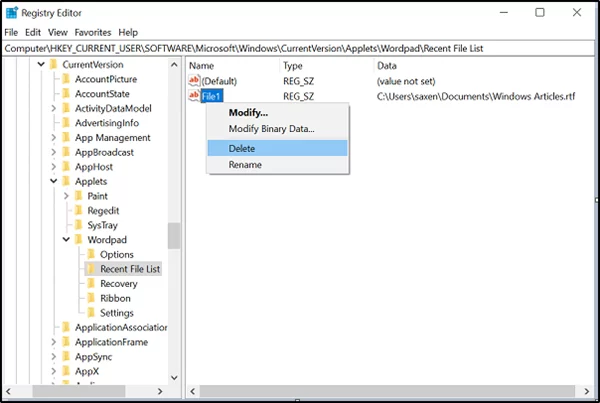
Task: Select the Recent File List folder icon
Action: pyautogui.click(x=91, y=269)
